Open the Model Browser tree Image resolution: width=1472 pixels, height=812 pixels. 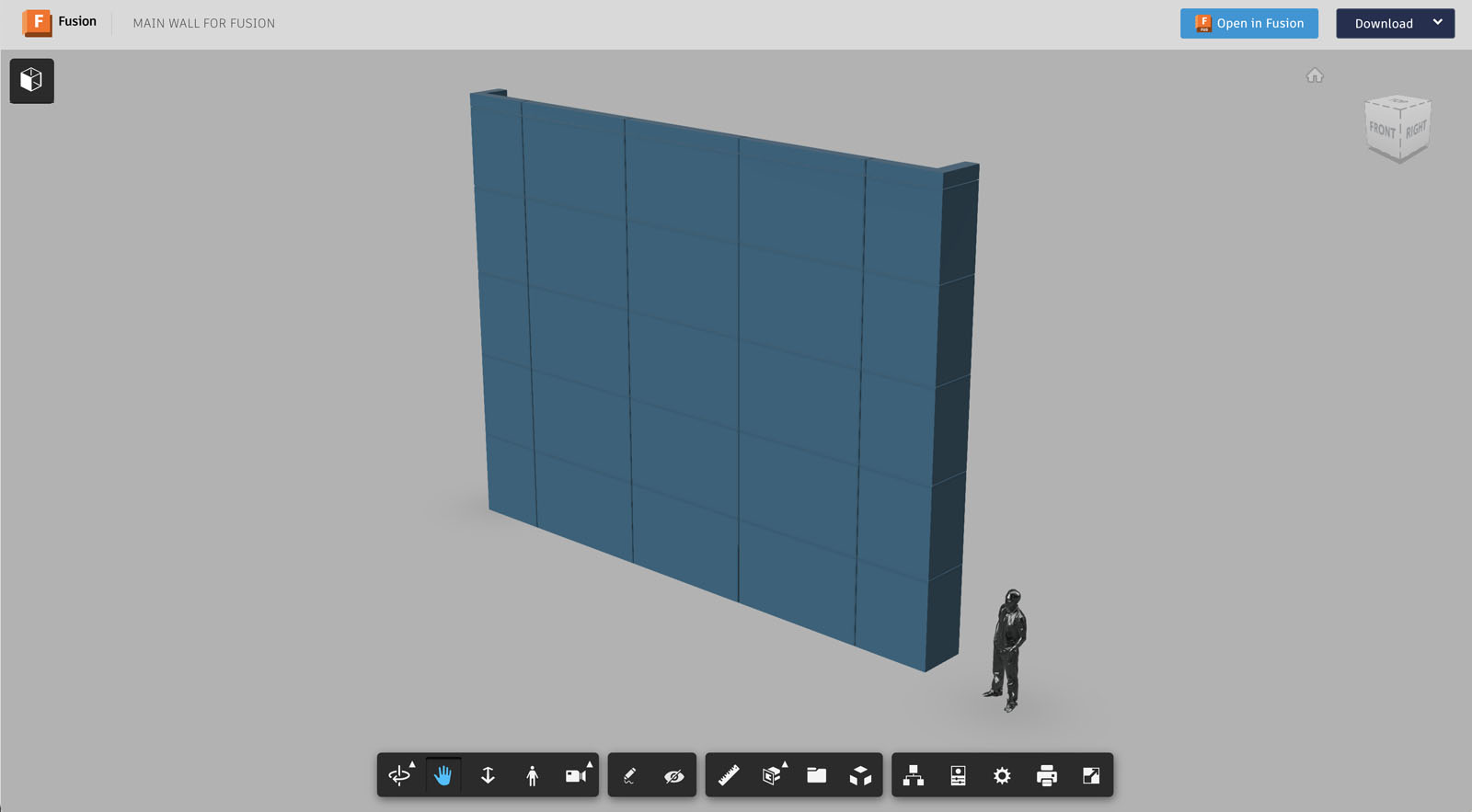click(x=914, y=775)
